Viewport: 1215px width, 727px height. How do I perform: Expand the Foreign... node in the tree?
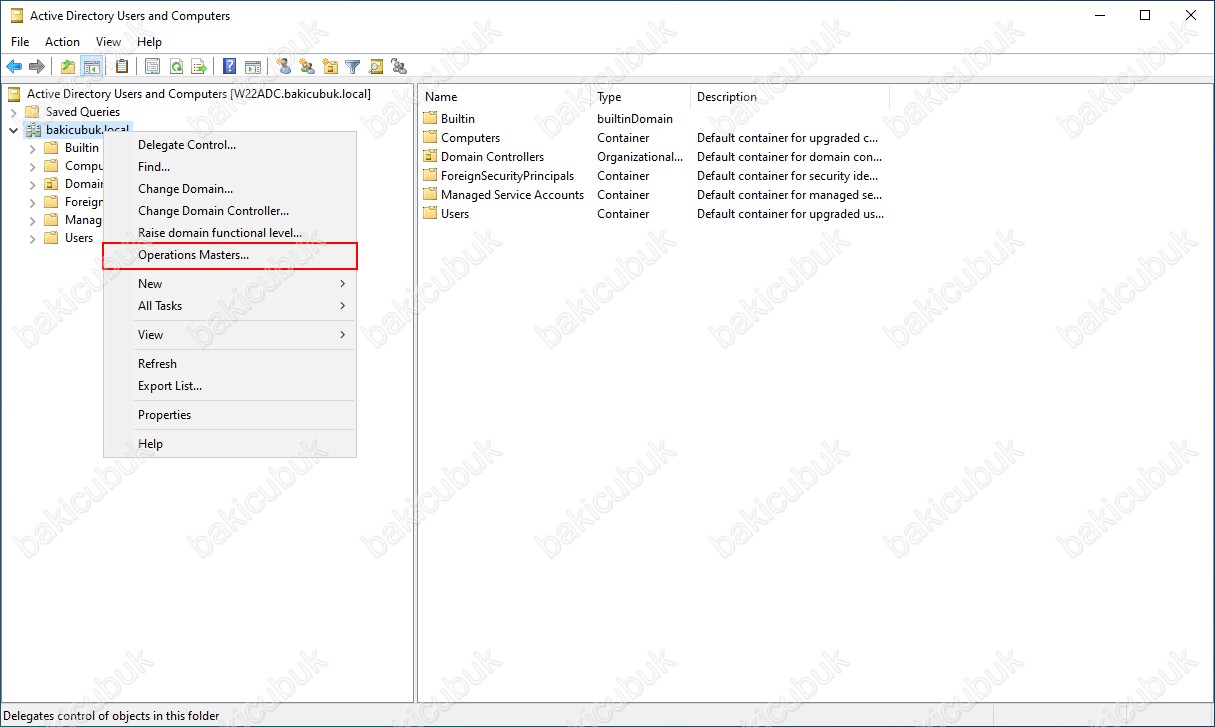pyautogui.click(x=32, y=202)
